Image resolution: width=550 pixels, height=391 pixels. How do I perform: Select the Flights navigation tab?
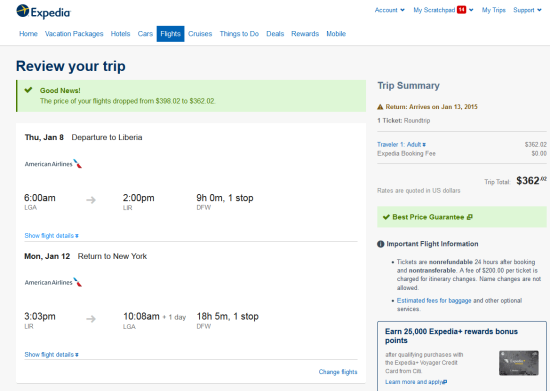170,34
